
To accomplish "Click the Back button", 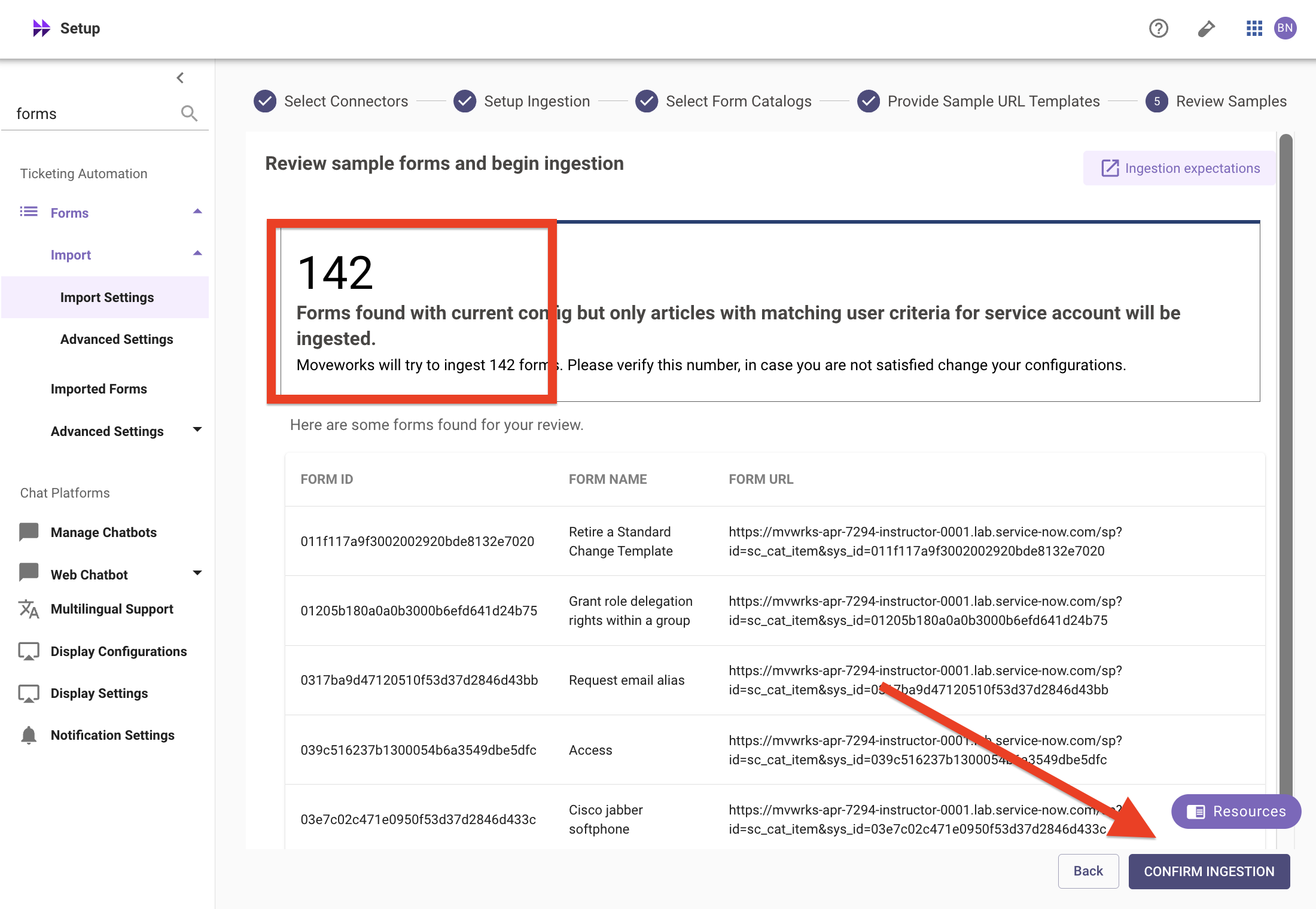I will (1088, 871).
